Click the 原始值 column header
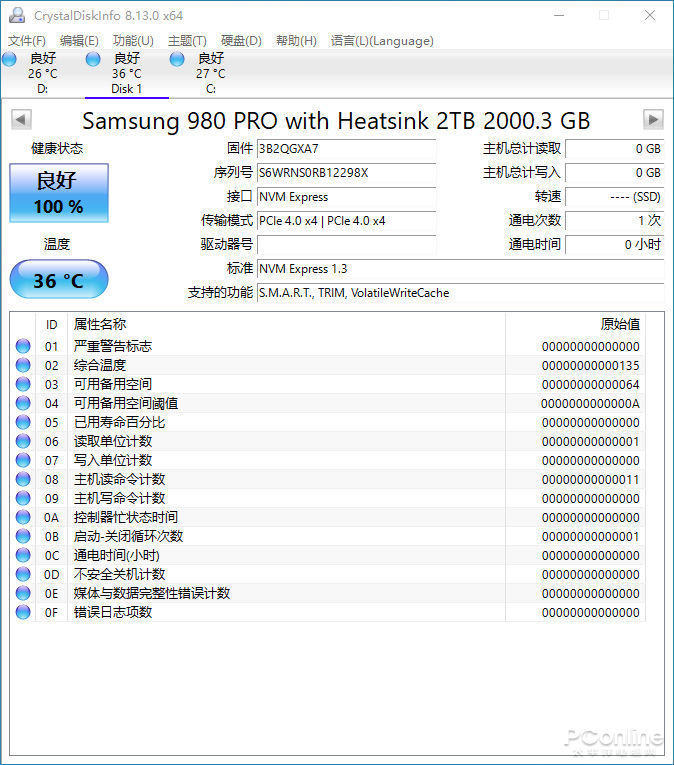Image resolution: width=674 pixels, height=765 pixels. pyautogui.click(x=575, y=324)
